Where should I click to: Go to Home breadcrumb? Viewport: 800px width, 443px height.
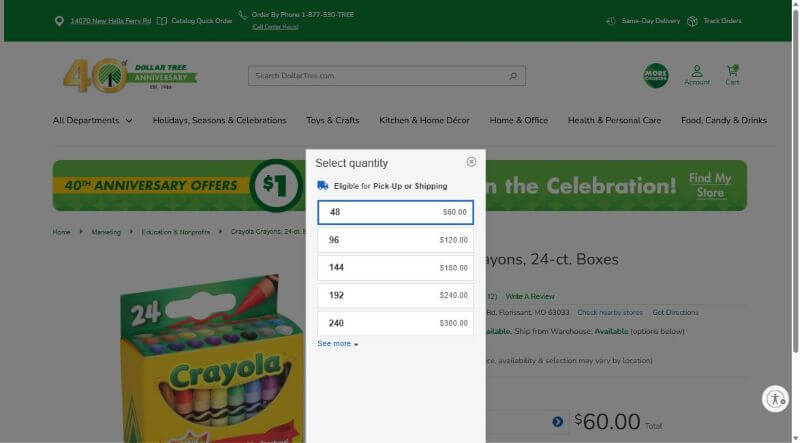(x=61, y=232)
